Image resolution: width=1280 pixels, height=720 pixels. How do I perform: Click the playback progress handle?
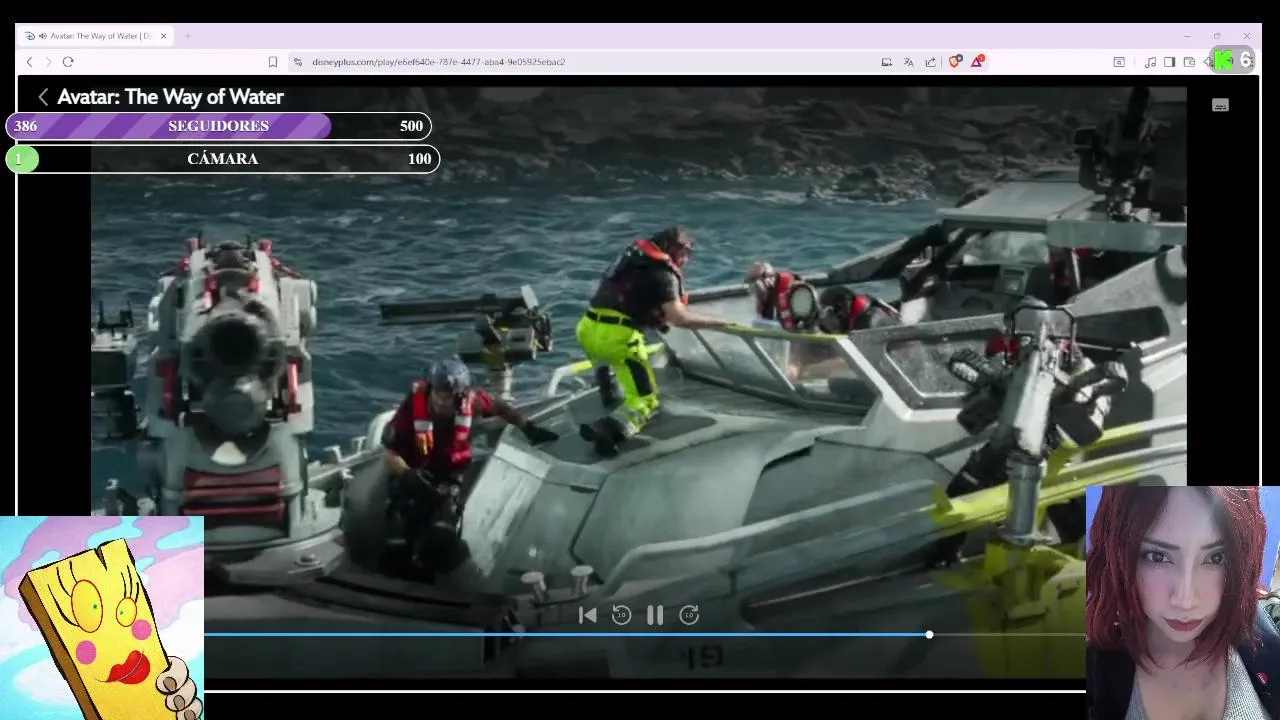tap(929, 635)
